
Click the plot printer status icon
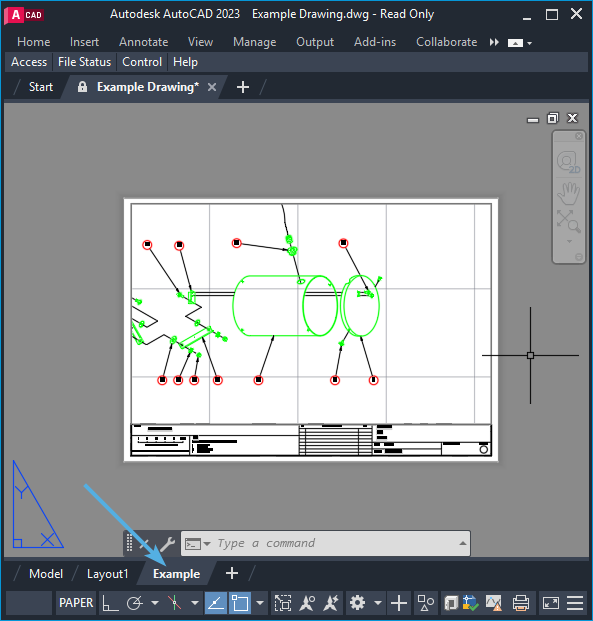point(521,603)
